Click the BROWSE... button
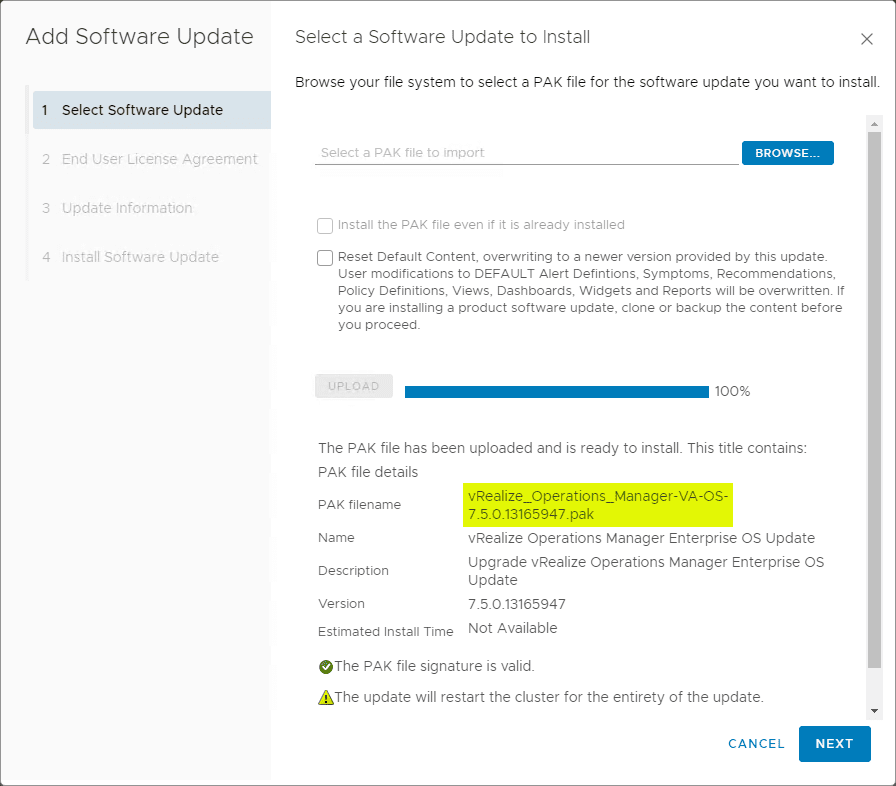This screenshot has height=786, width=896. click(x=787, y=153)
